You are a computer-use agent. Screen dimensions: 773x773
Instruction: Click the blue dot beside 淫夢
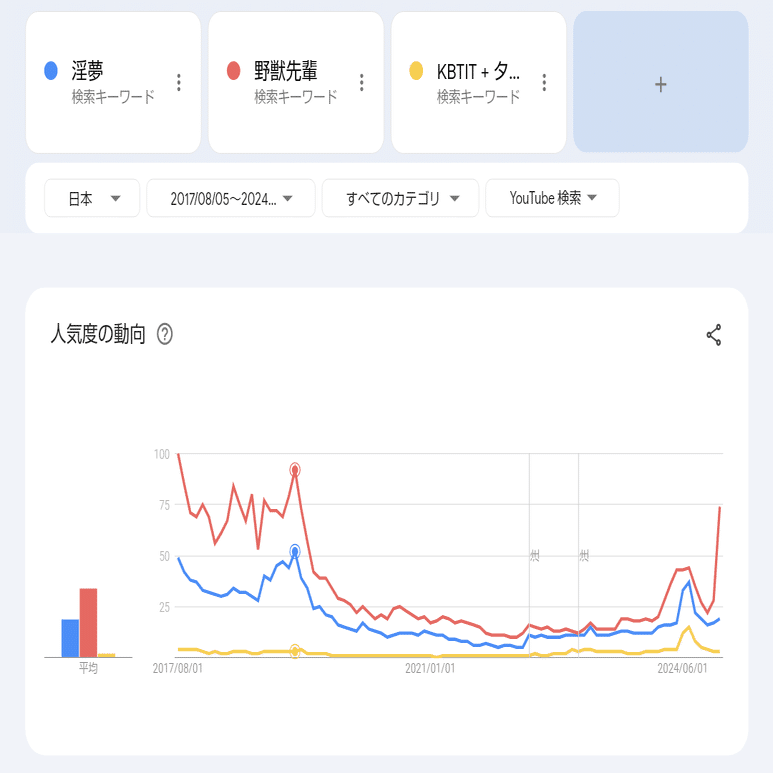click(x=51, y=71)
